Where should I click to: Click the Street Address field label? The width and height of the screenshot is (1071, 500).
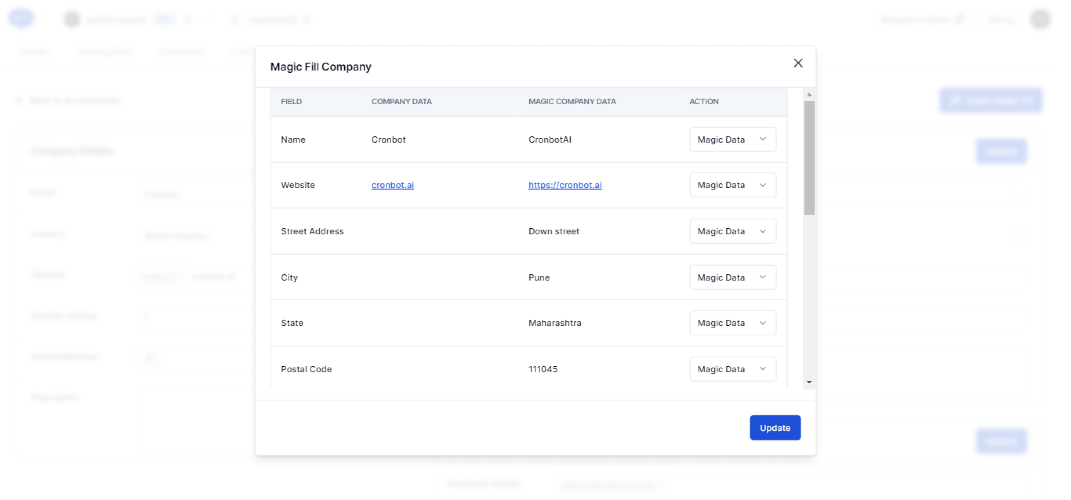(x=312, y=231)
